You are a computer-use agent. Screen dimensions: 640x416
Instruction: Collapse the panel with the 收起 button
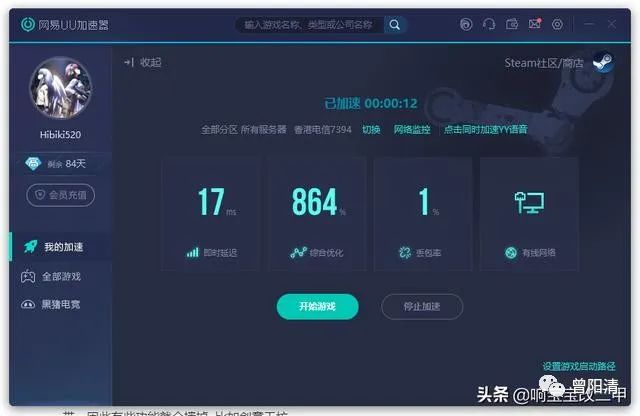click(143, 62)
